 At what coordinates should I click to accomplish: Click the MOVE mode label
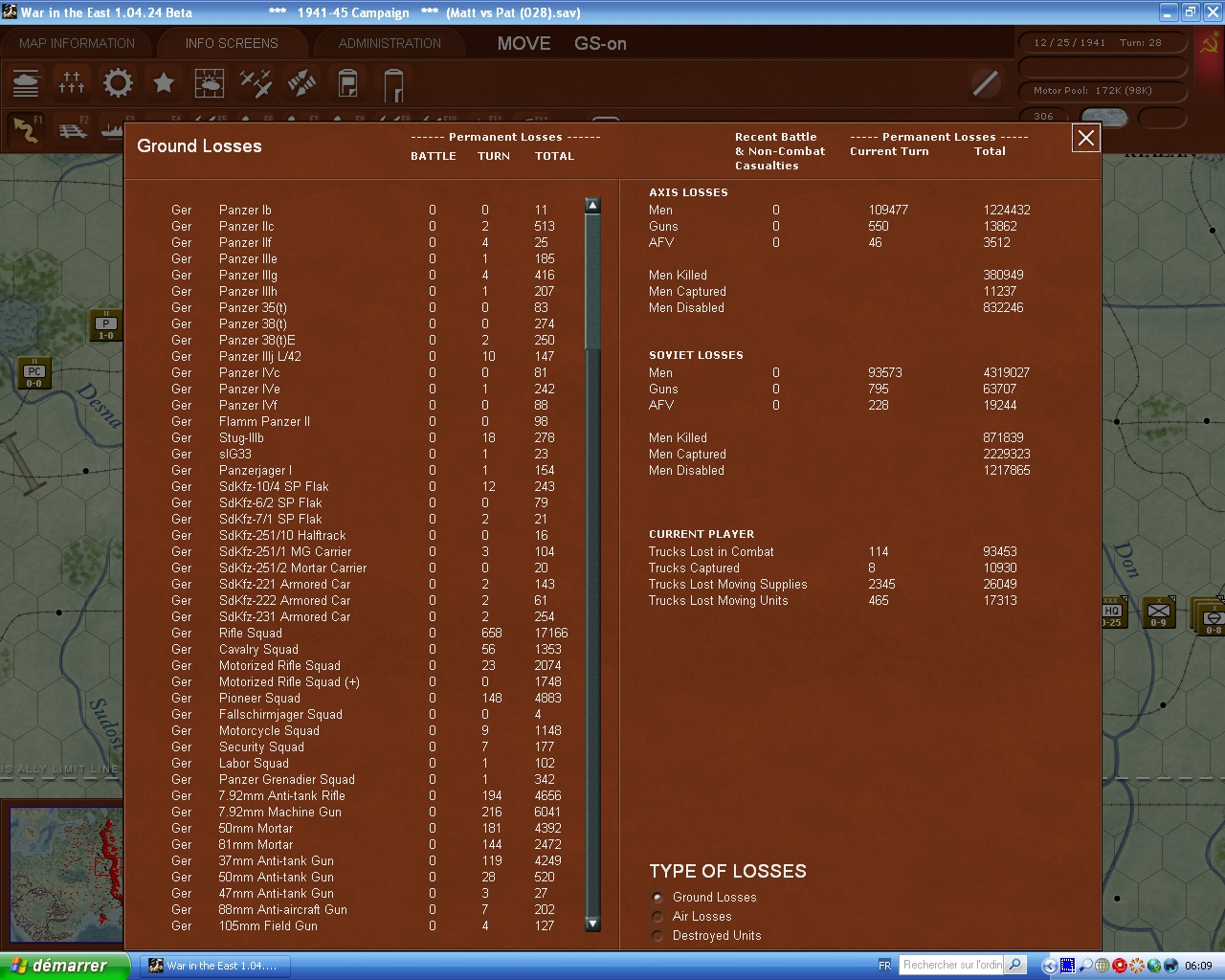(x=523, y=43)
